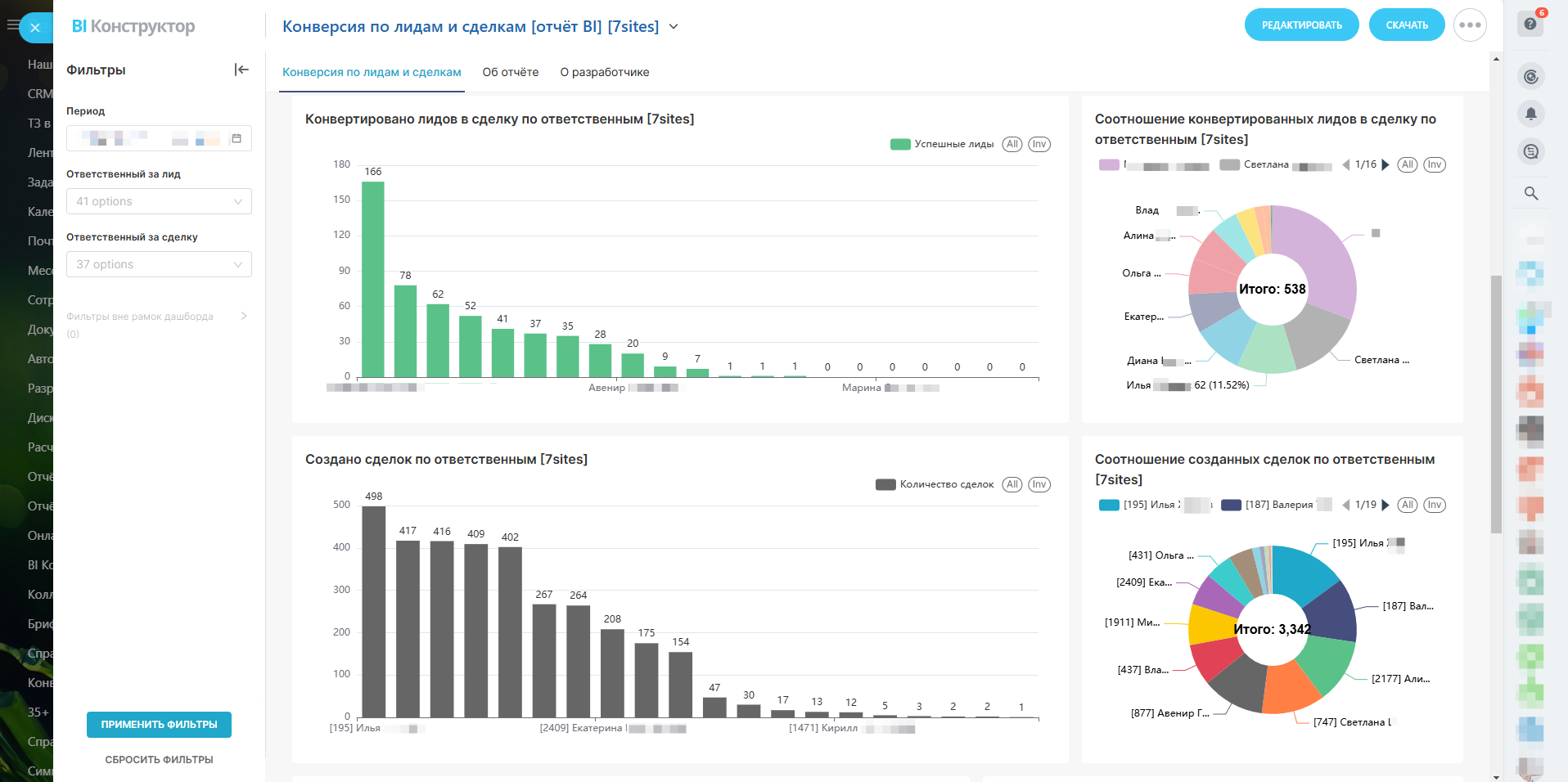The image size is (1568, 782).
Task: Expand the report title dropdown chevron
Action: (x=674, y=26)
